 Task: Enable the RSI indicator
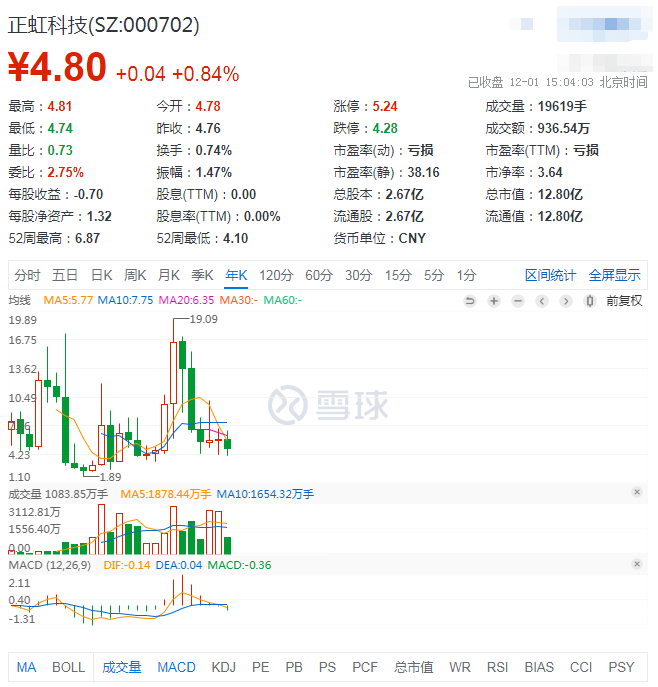pos(498,669)
